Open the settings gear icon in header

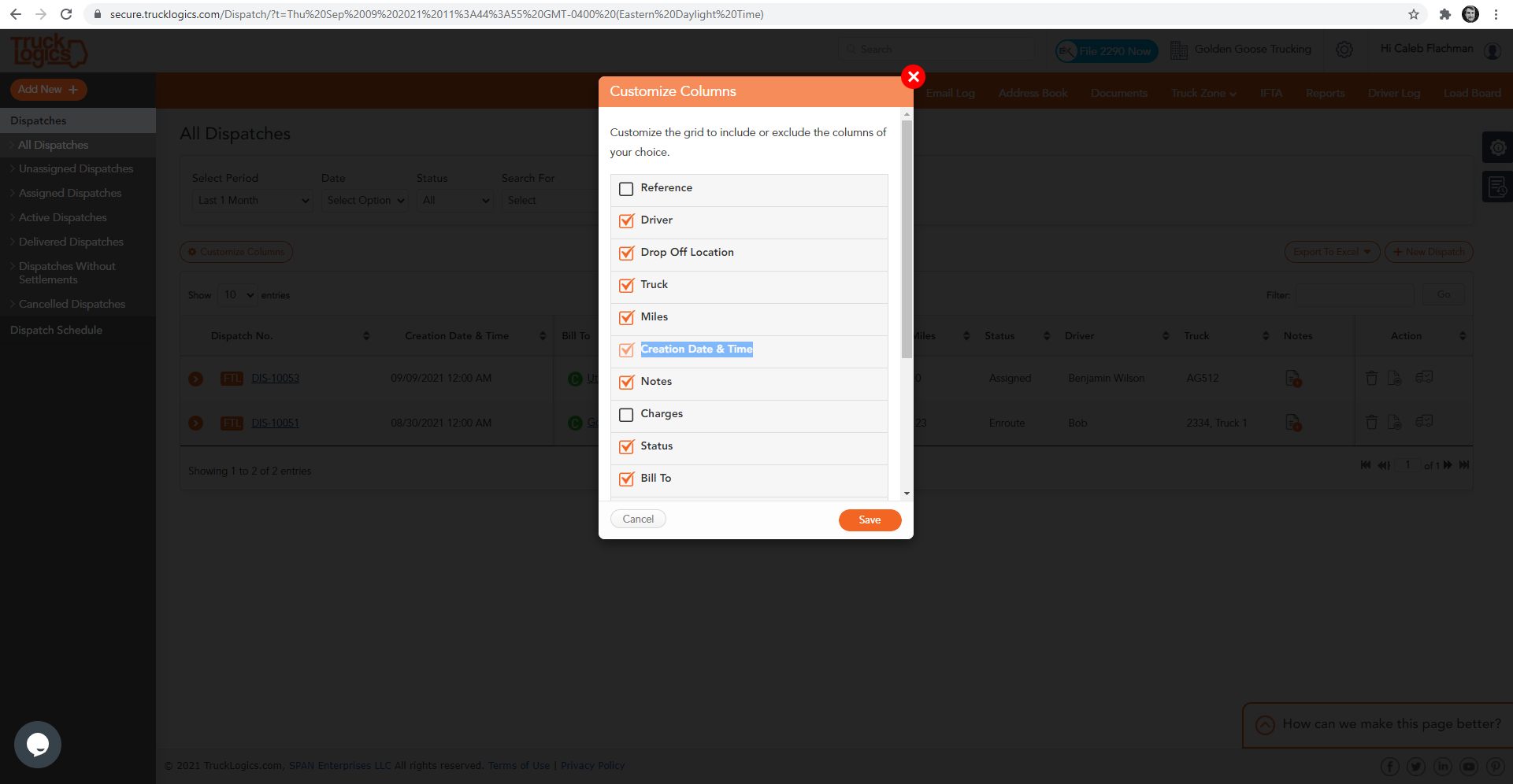(x=1344, y=50)
